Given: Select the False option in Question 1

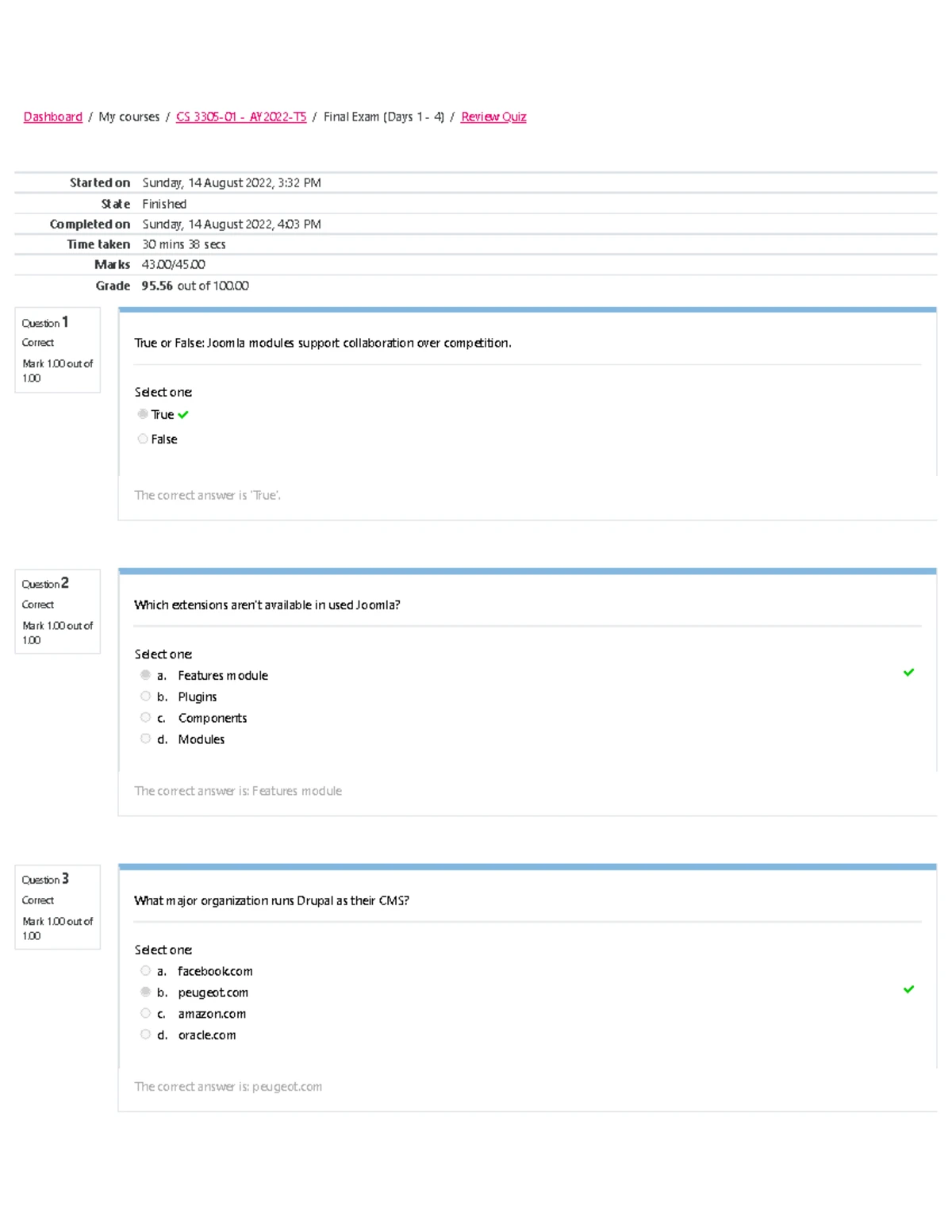Looking at the screenshot, I should [143, 439].
